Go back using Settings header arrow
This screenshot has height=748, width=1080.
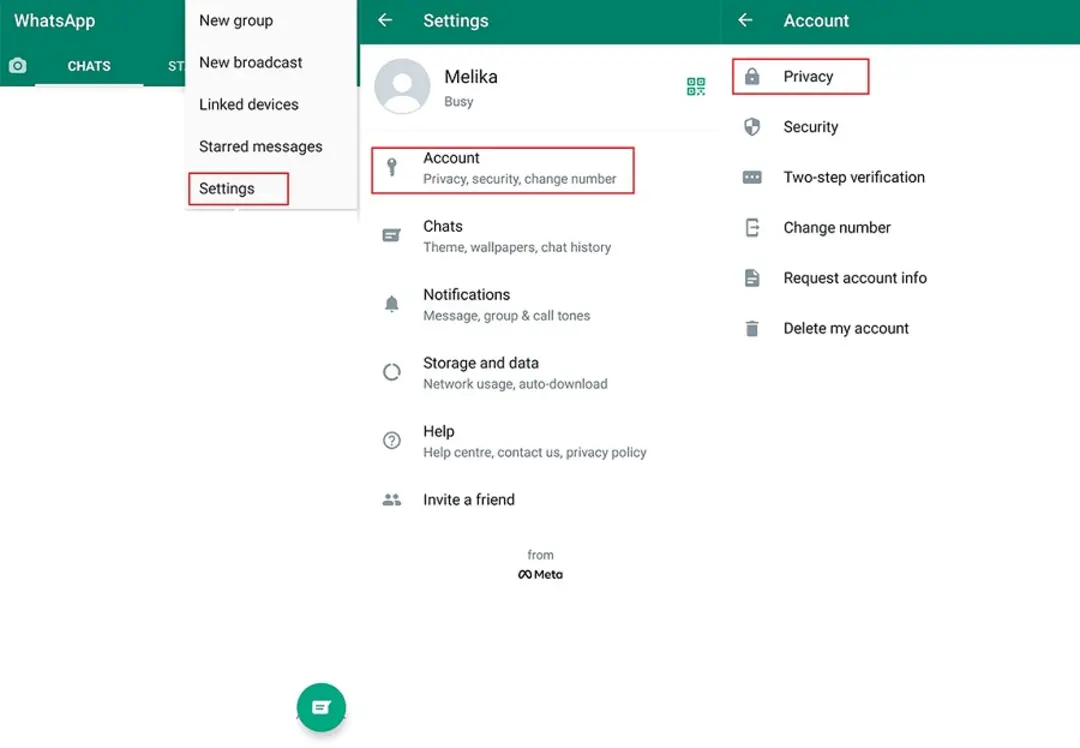[x=386, y=21]
